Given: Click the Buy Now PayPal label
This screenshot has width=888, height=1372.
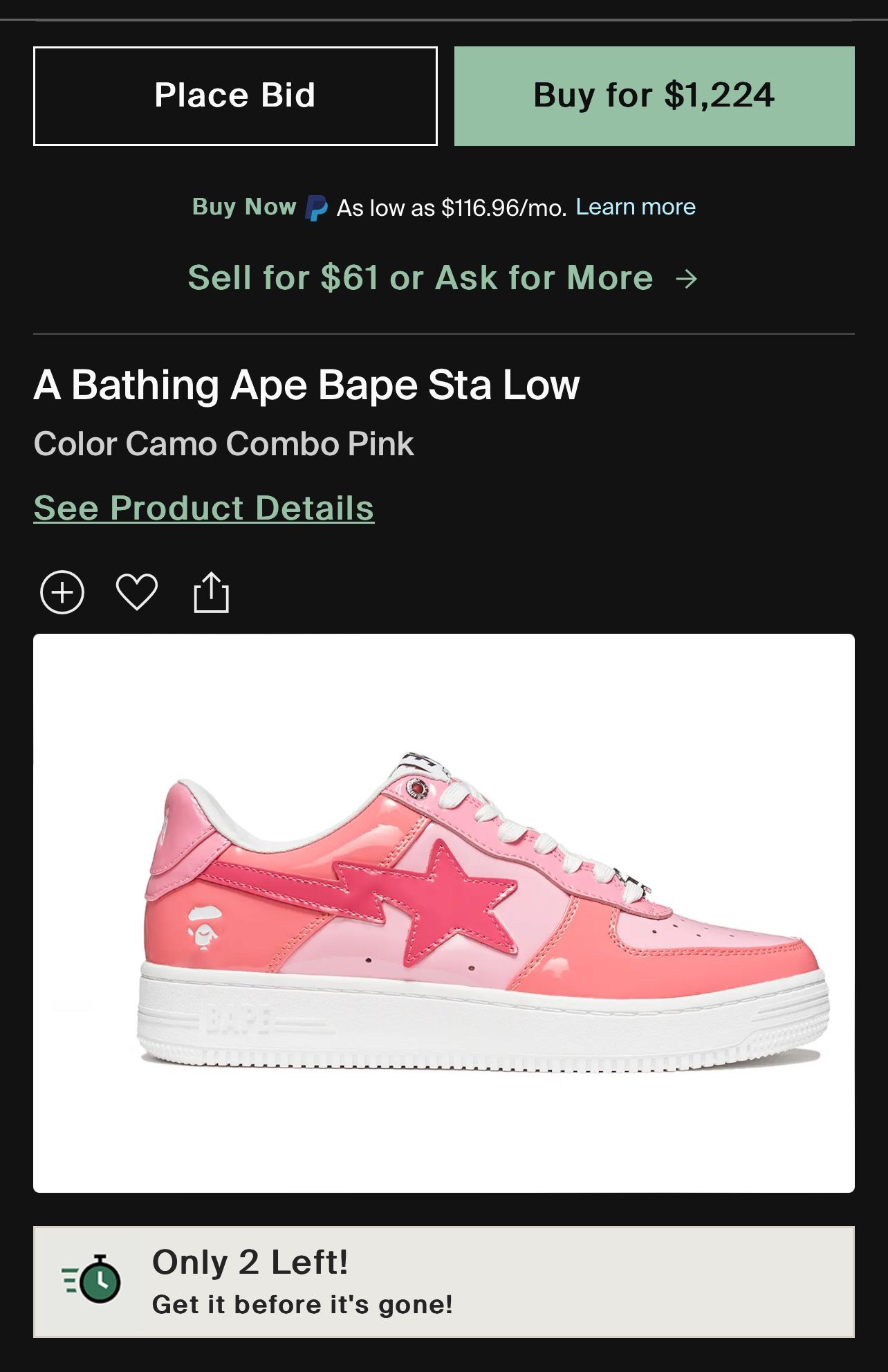Looking at the screenshot, I should pyautogui.click(x=244, y=207).
